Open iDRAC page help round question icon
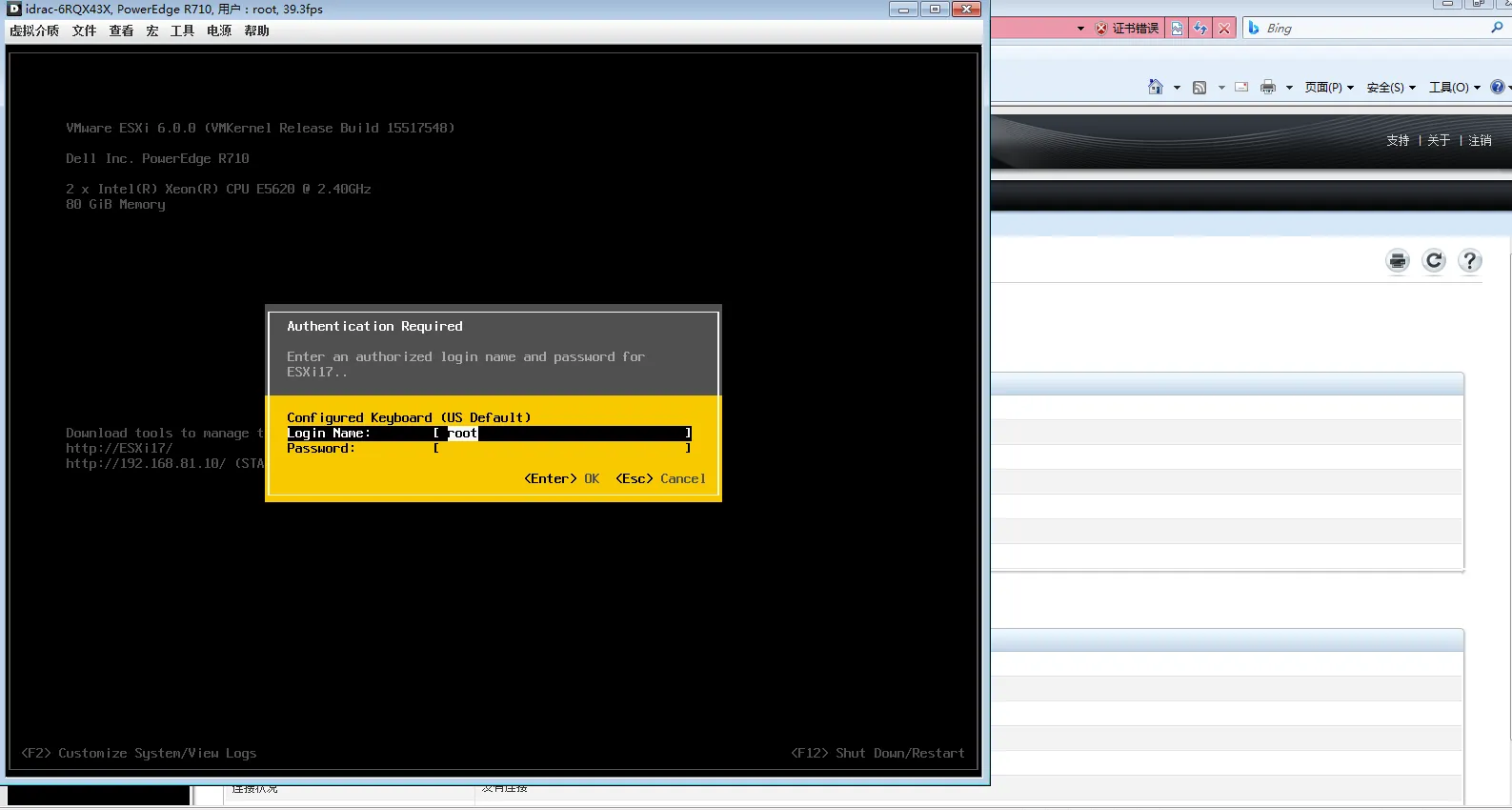The image size is (1512, 810). point(1470,260)
